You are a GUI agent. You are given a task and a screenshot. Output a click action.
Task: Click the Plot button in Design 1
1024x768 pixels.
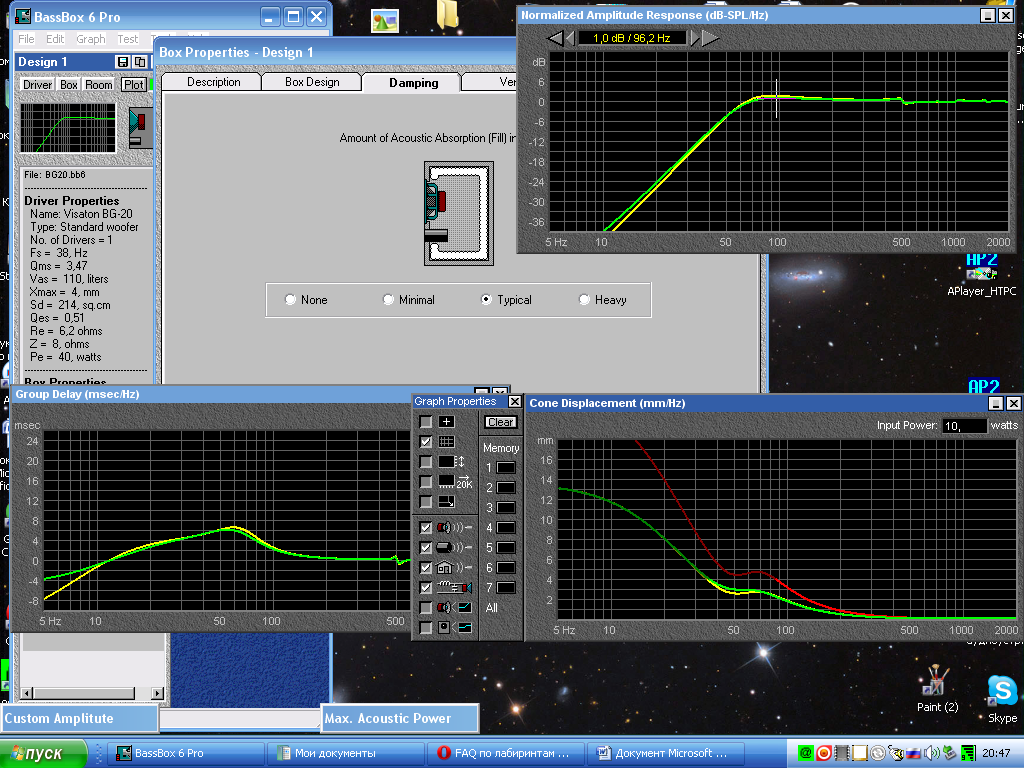134,85
